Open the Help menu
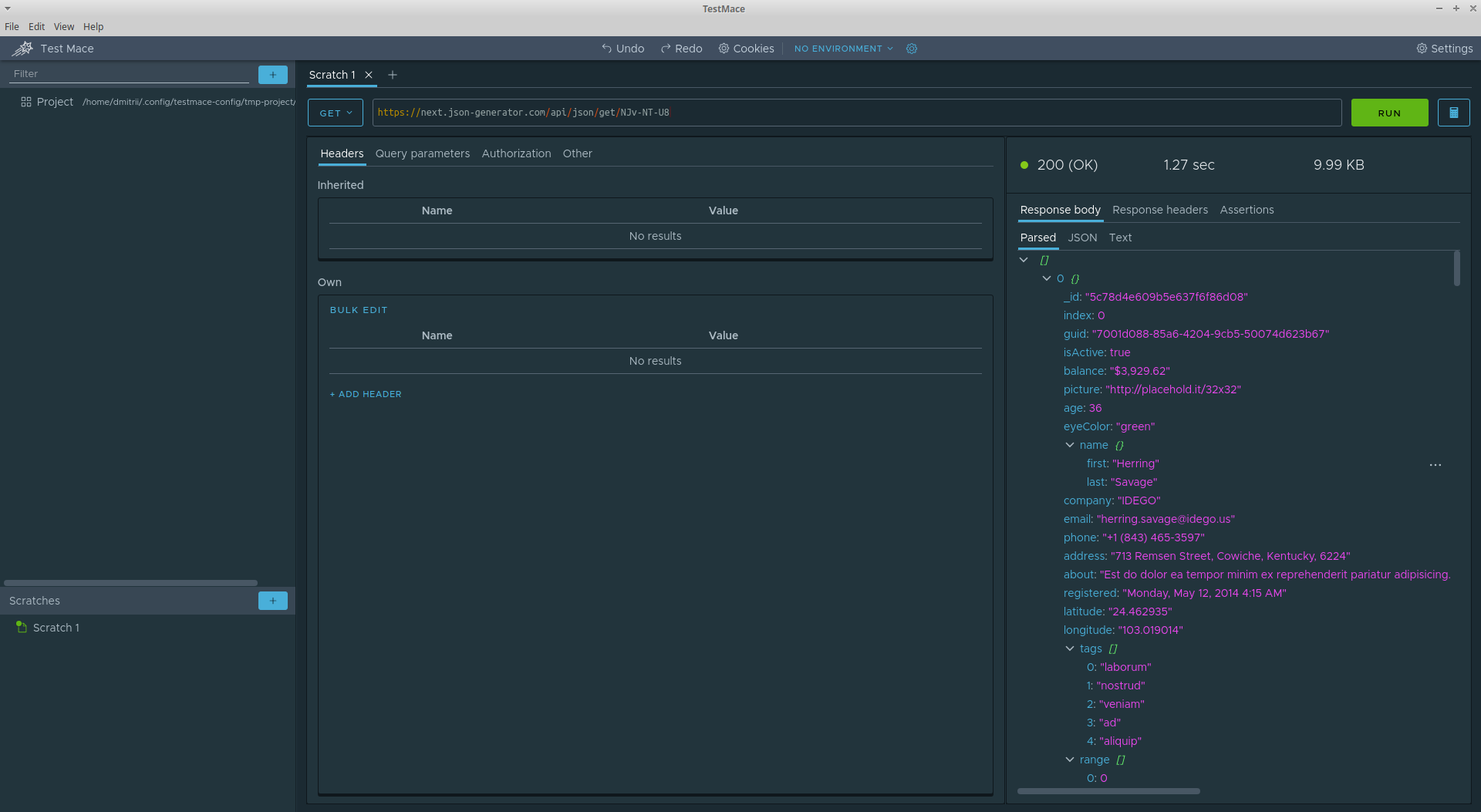 pyautogui.click(x=93, y=26)
